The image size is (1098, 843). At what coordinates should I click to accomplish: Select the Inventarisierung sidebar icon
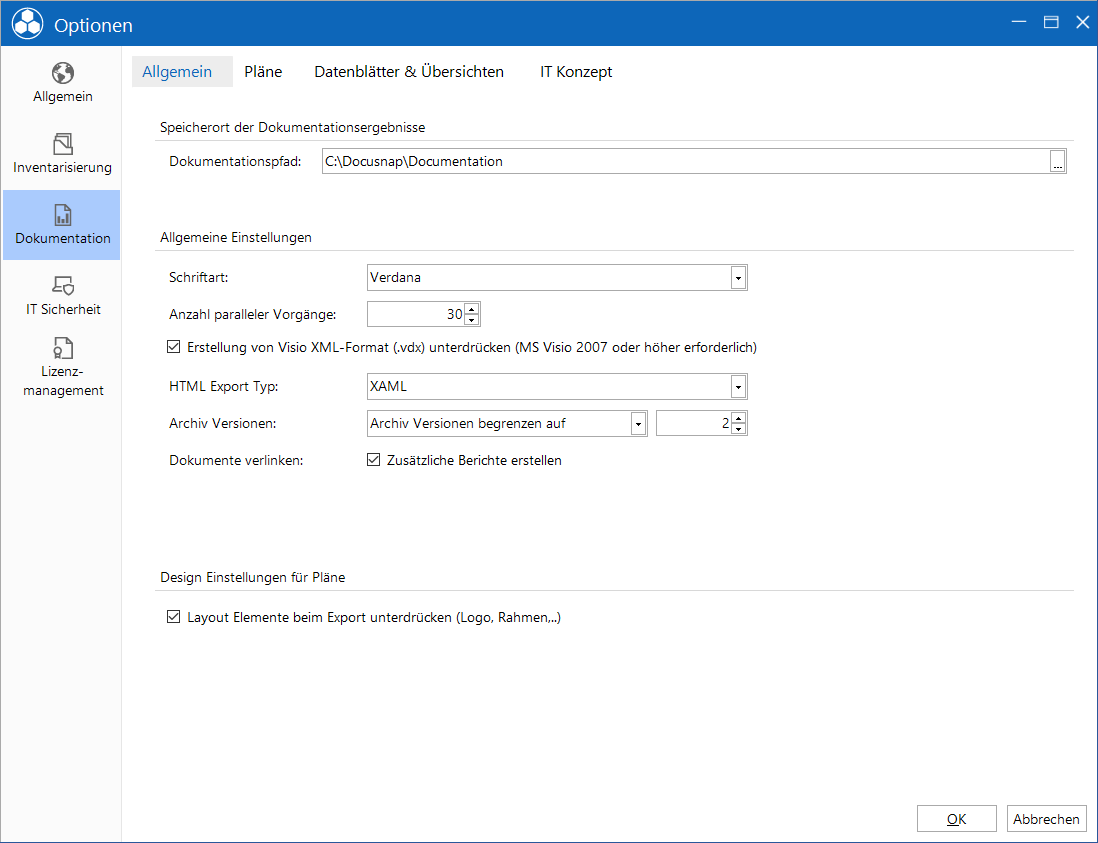click(62, 144)
